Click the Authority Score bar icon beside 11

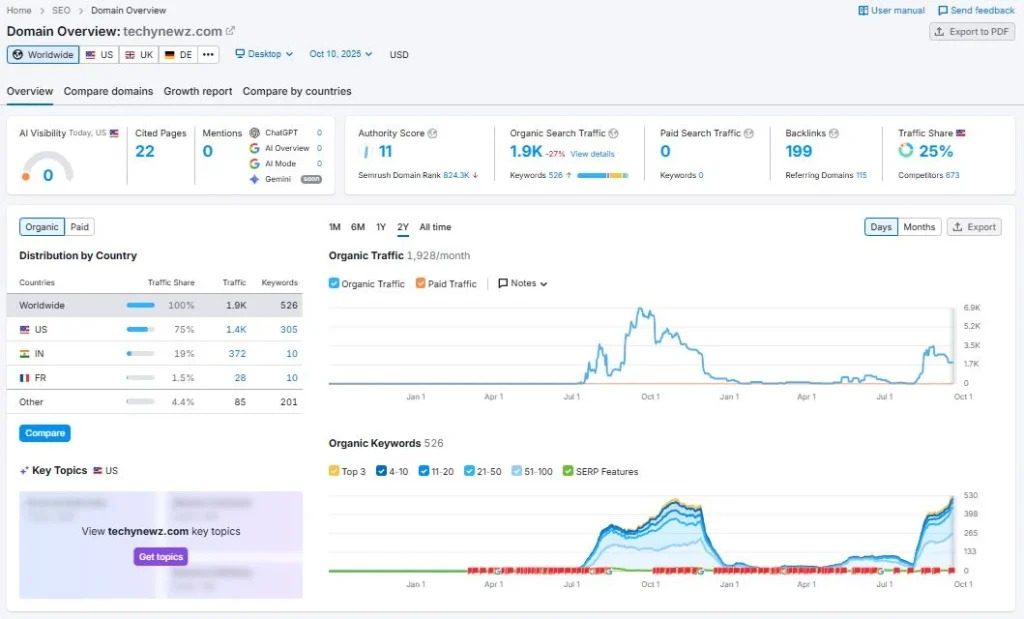click(366, 151)
